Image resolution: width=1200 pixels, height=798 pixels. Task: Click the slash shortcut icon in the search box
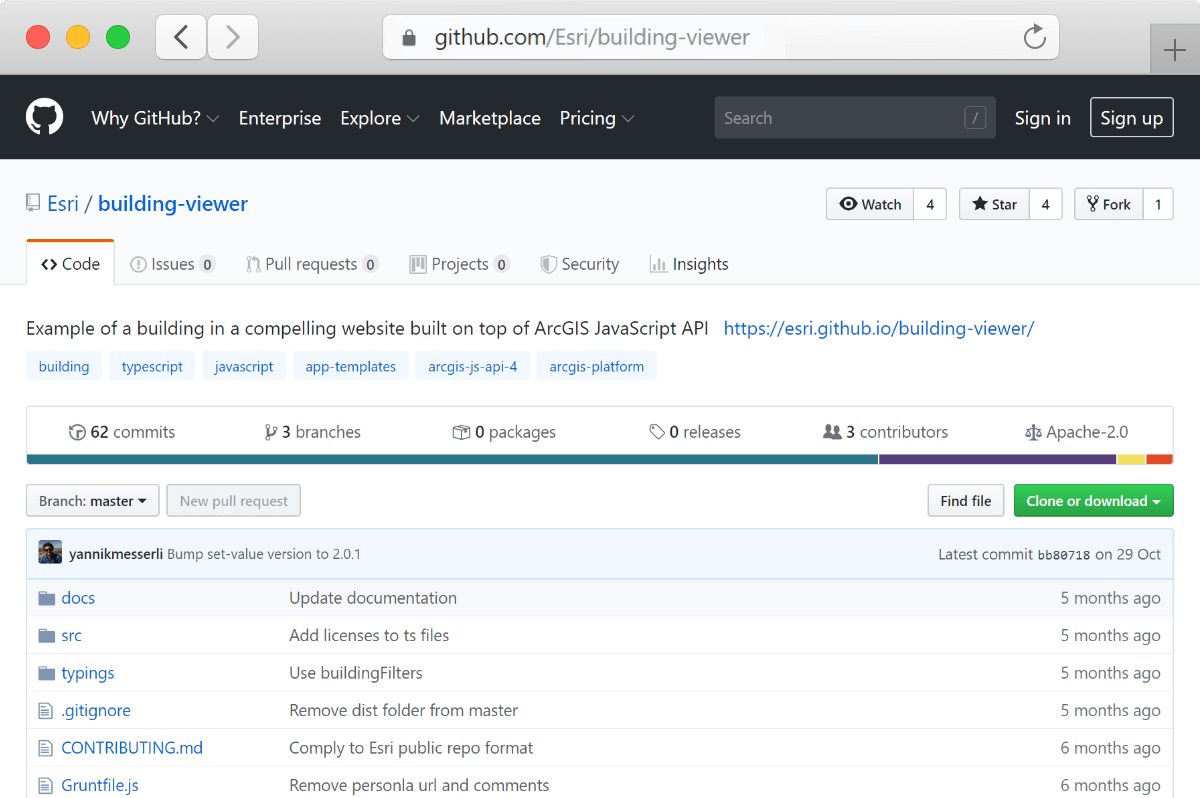pos(975,118)
